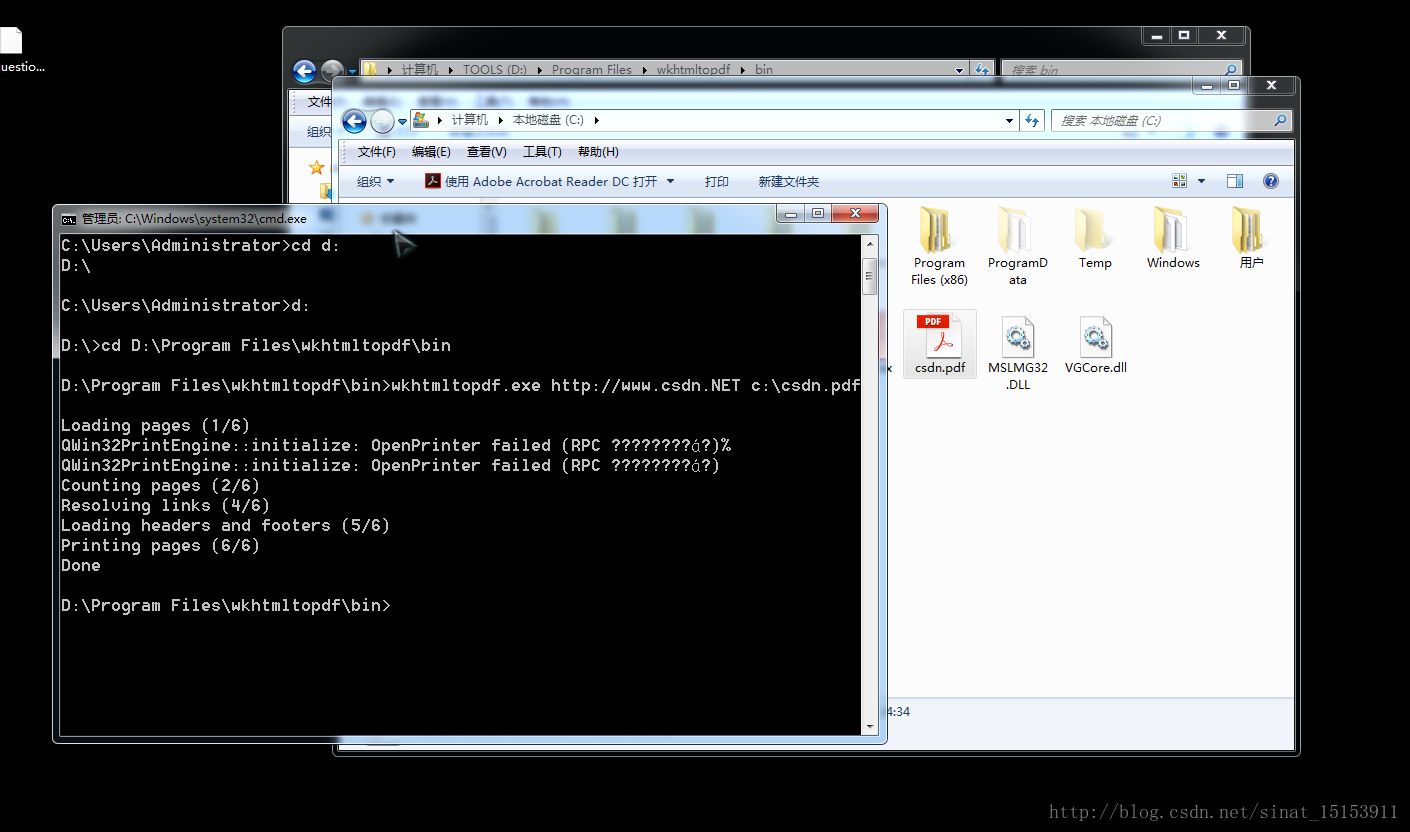
Task: Click the cmd window vertical scrollbar thumb
Action: [870, 276]
